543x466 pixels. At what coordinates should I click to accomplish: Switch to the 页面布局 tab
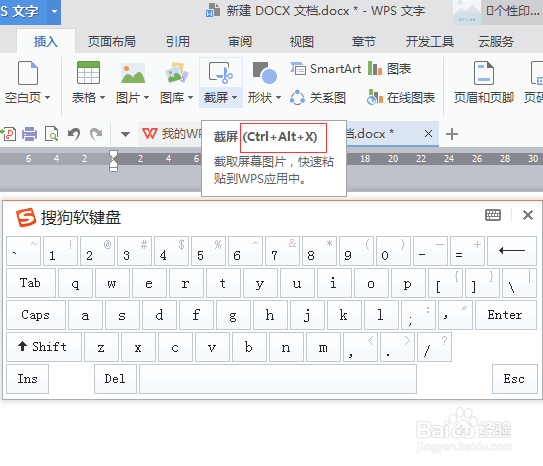click(x=112, y=42)
